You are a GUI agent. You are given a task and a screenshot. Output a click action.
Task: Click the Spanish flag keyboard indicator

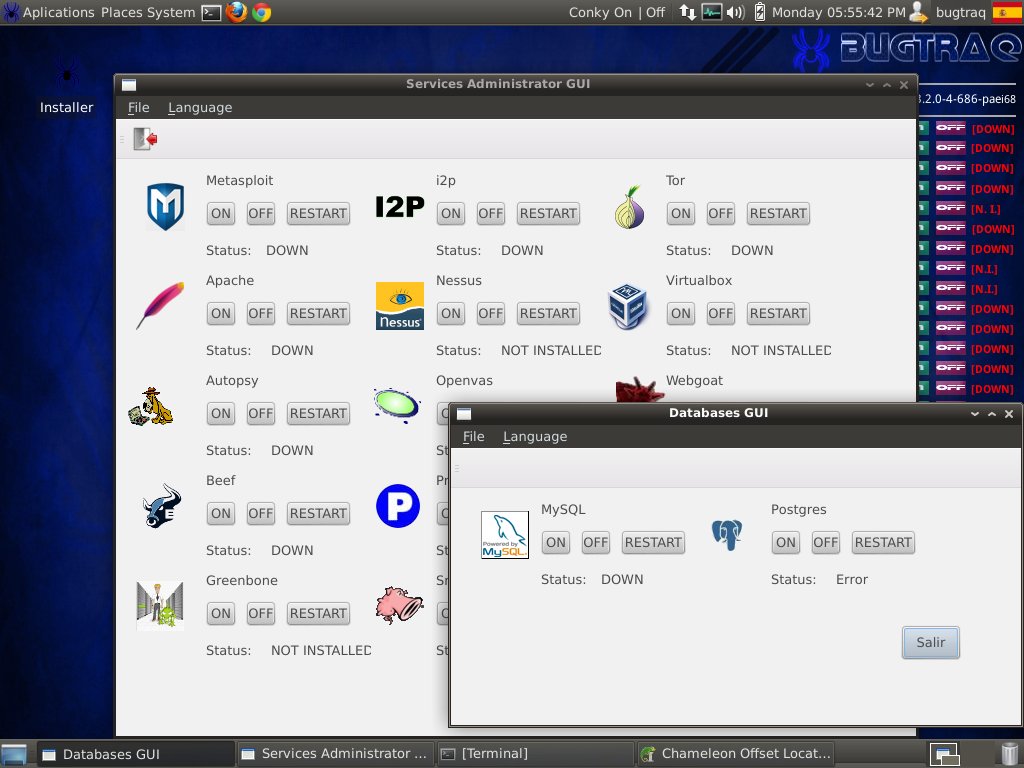pos(1006,12)
